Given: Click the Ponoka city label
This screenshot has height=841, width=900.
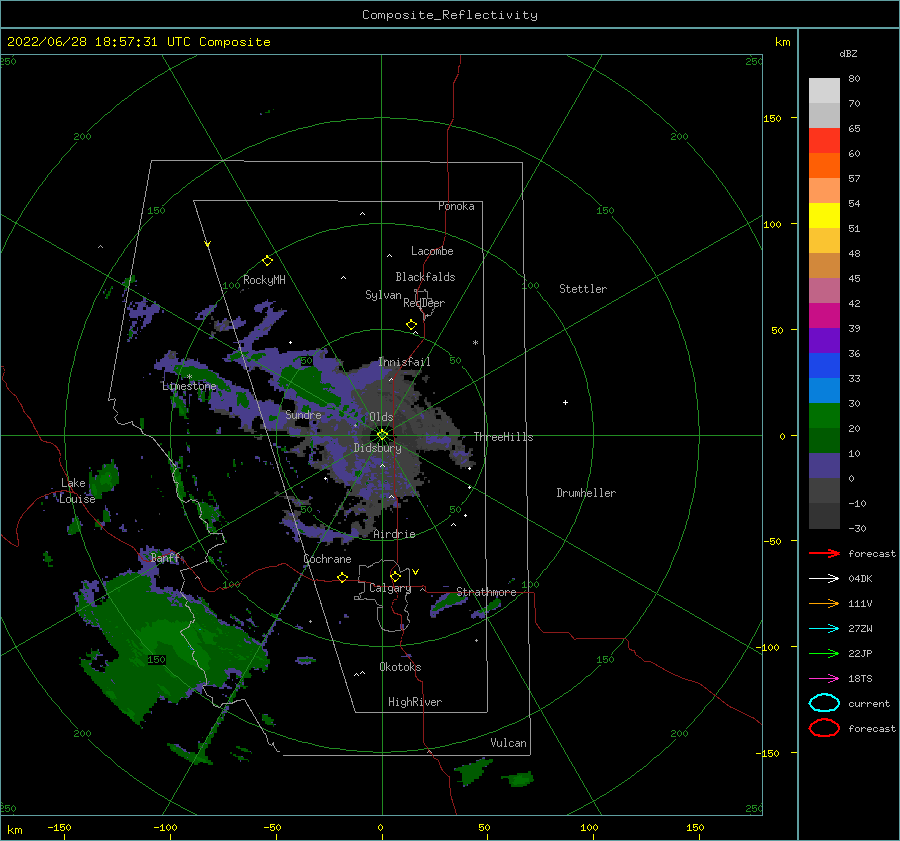Looking at the screenshot, I should tap(456, 206).
